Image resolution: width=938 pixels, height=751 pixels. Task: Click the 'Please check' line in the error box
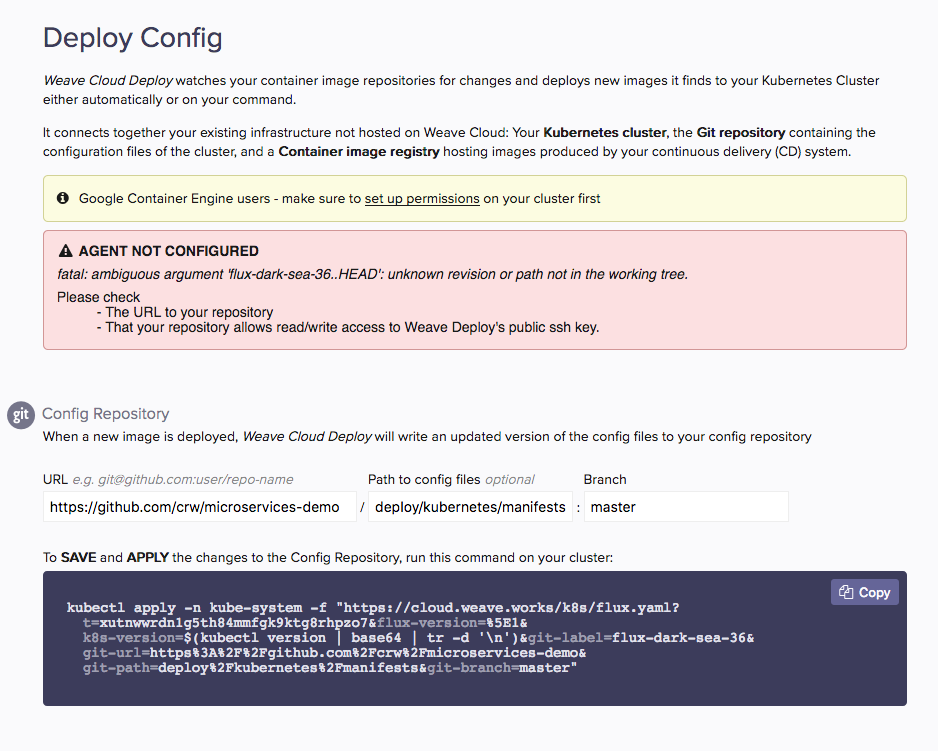[98, 297]
